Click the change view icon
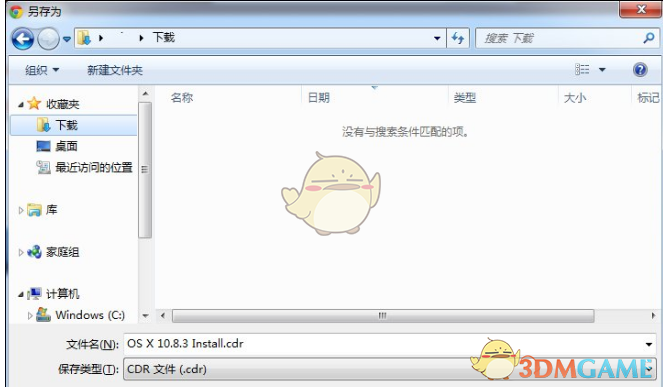Viewport: 663px width, 387px height. point(582,69)
